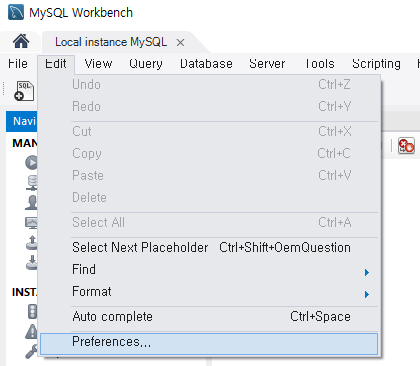Open Users and Privileges icon
420x366 pixels.
click(x=32, y=202)
